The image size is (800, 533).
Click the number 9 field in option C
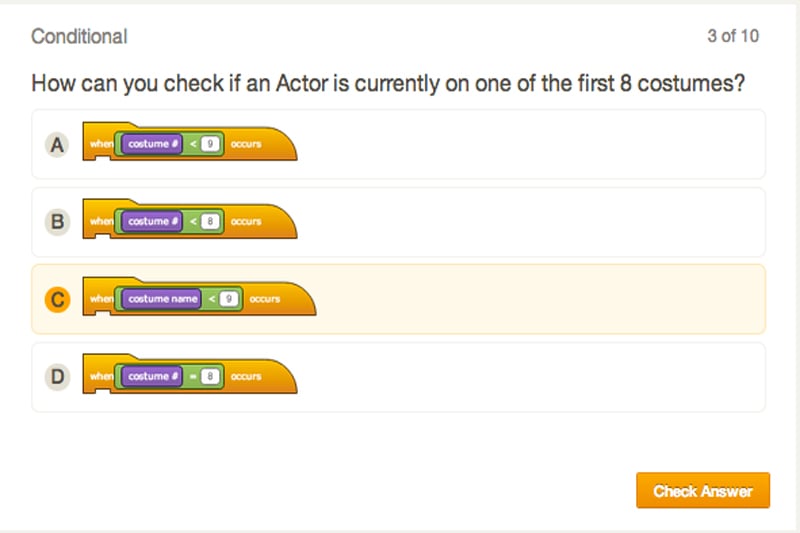tap(229, 299)
